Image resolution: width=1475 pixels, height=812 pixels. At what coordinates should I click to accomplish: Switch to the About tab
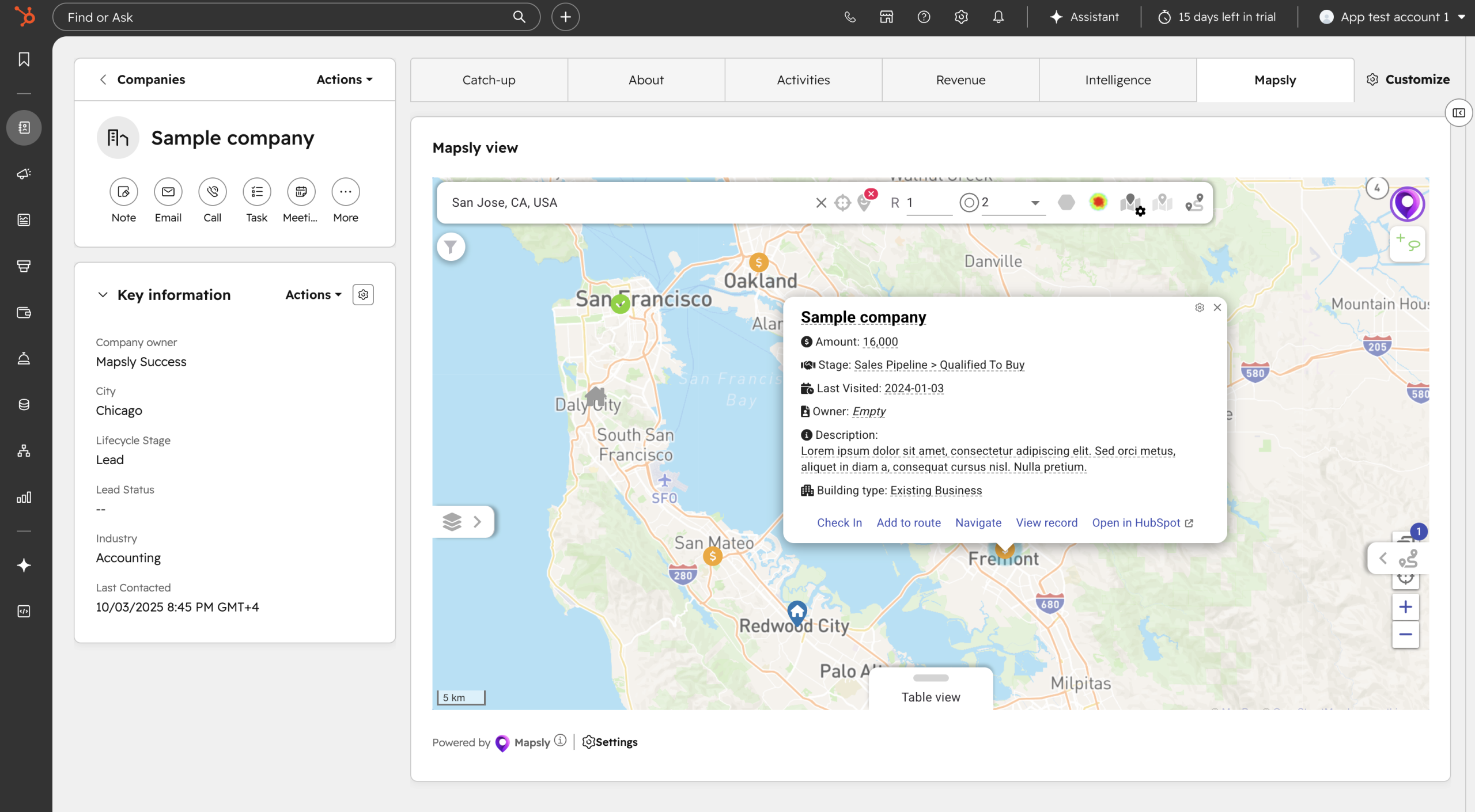coord(646,80)
